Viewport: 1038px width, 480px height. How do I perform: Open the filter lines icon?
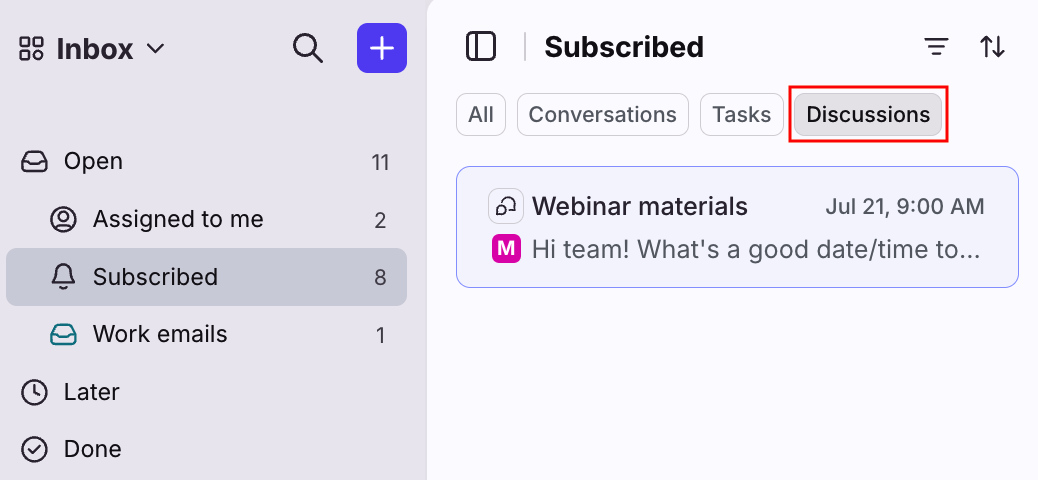936,47
